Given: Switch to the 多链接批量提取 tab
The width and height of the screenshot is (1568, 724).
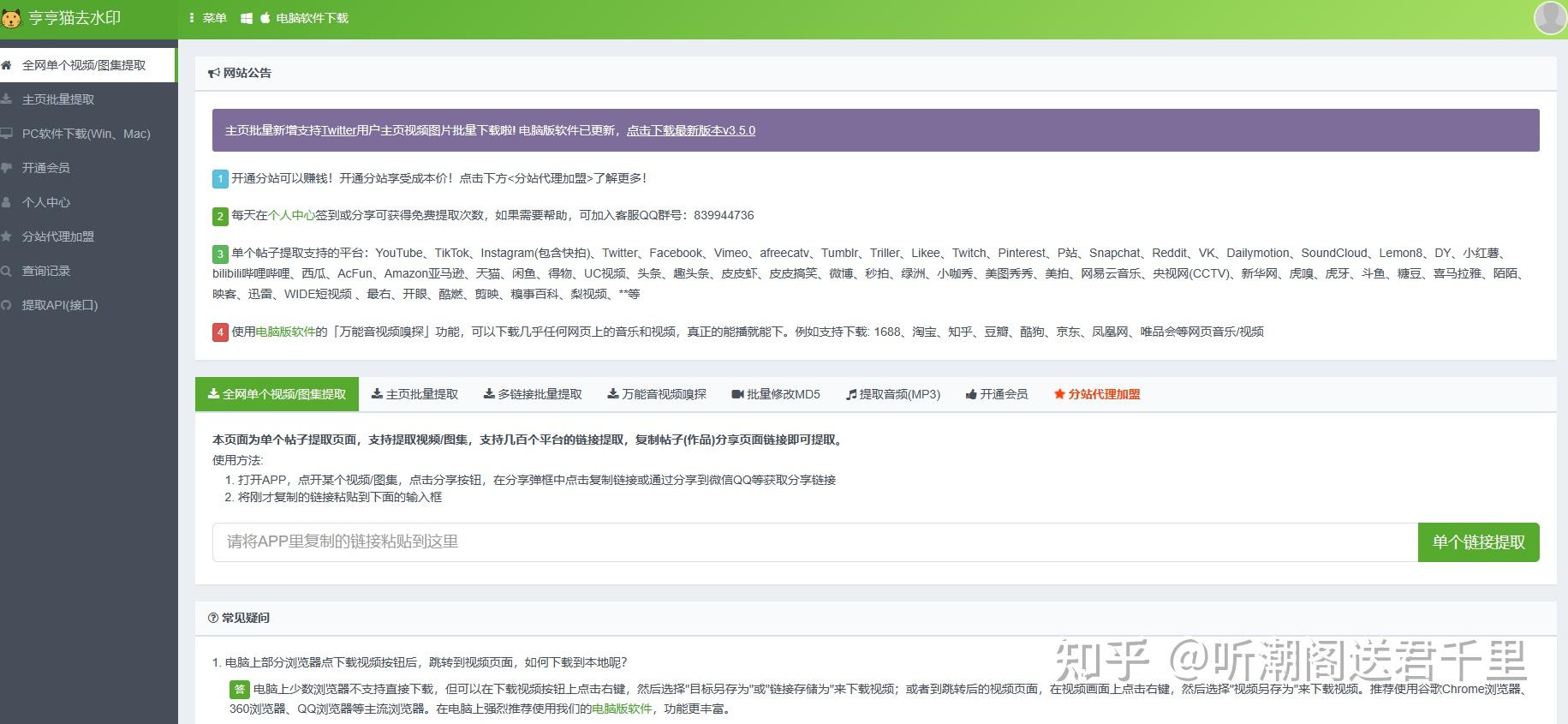Looking at the screenshot, I should pyautogui.click(x=533, y=394).
